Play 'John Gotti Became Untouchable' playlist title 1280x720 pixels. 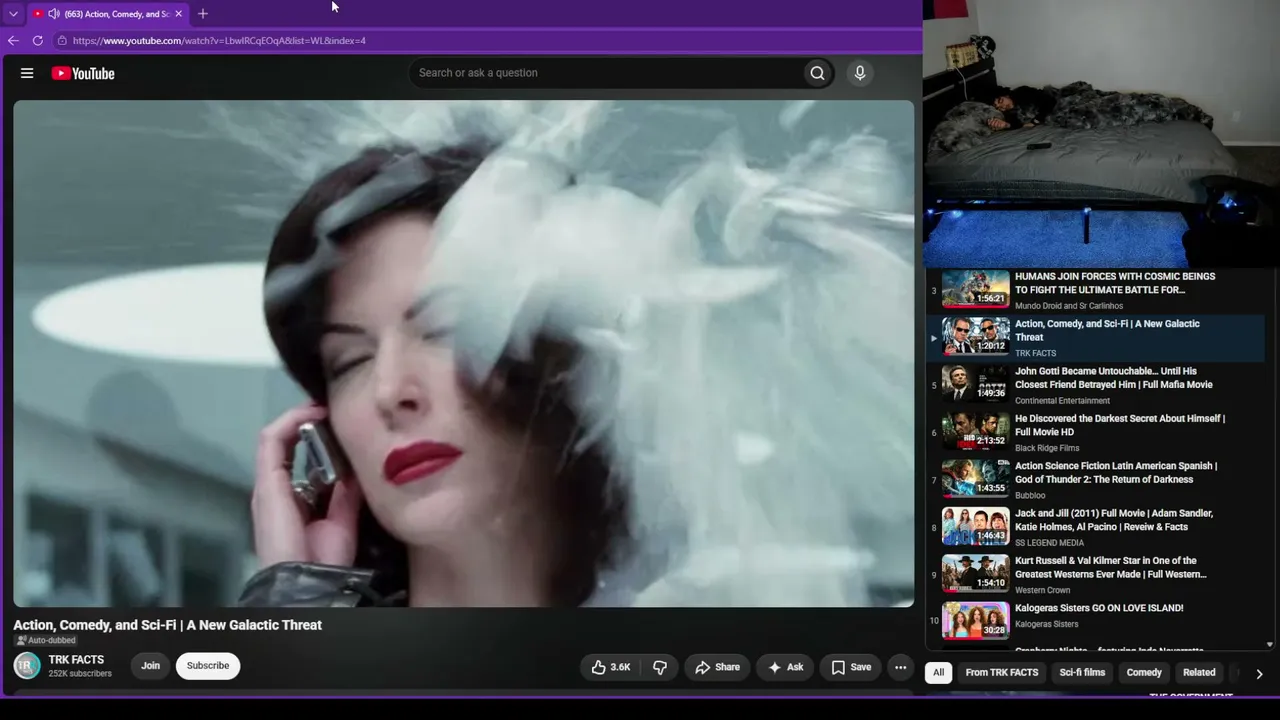tap(1116, 378)
